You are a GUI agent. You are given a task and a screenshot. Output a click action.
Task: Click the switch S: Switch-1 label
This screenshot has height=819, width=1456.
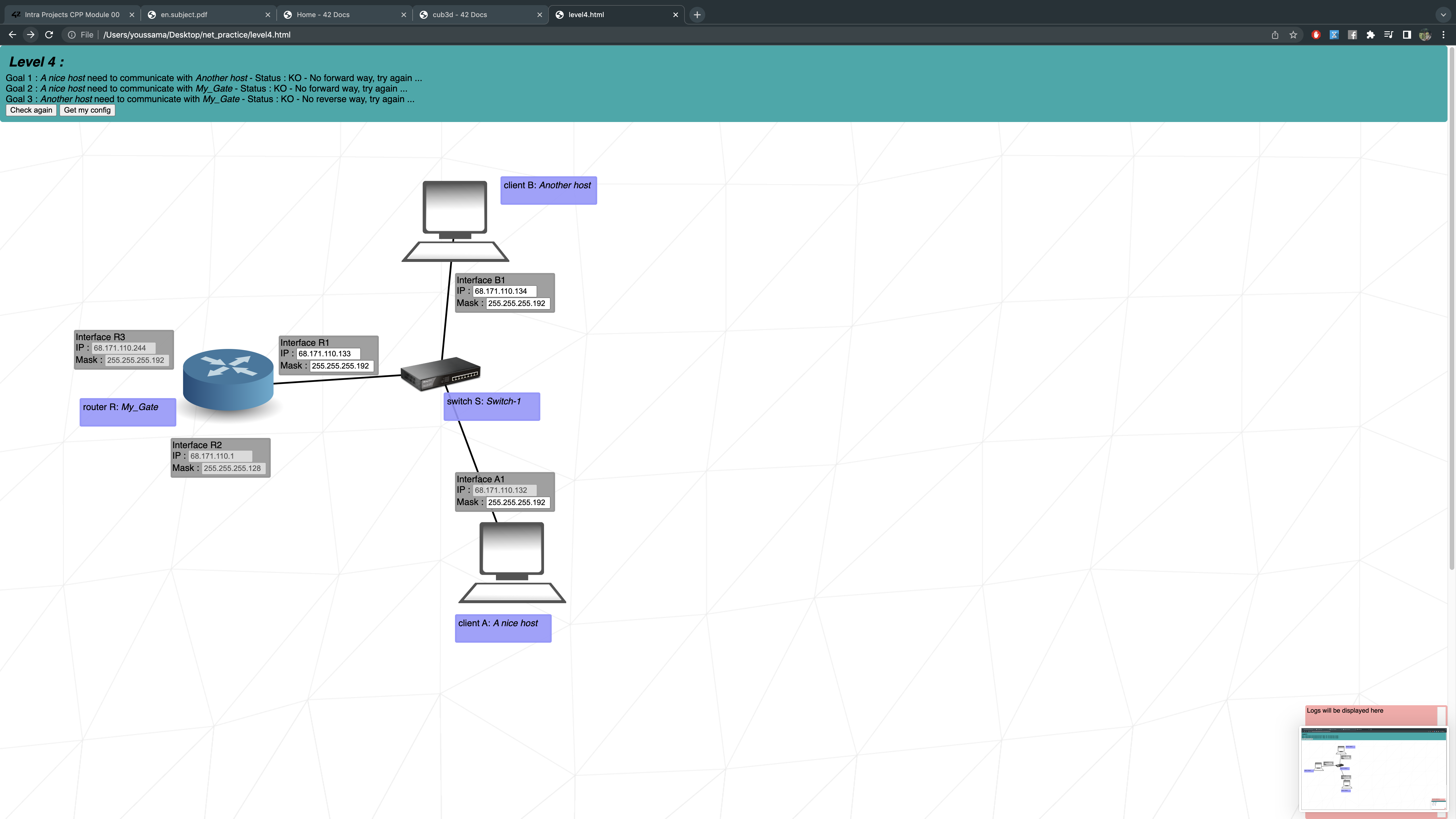(492, 406)
